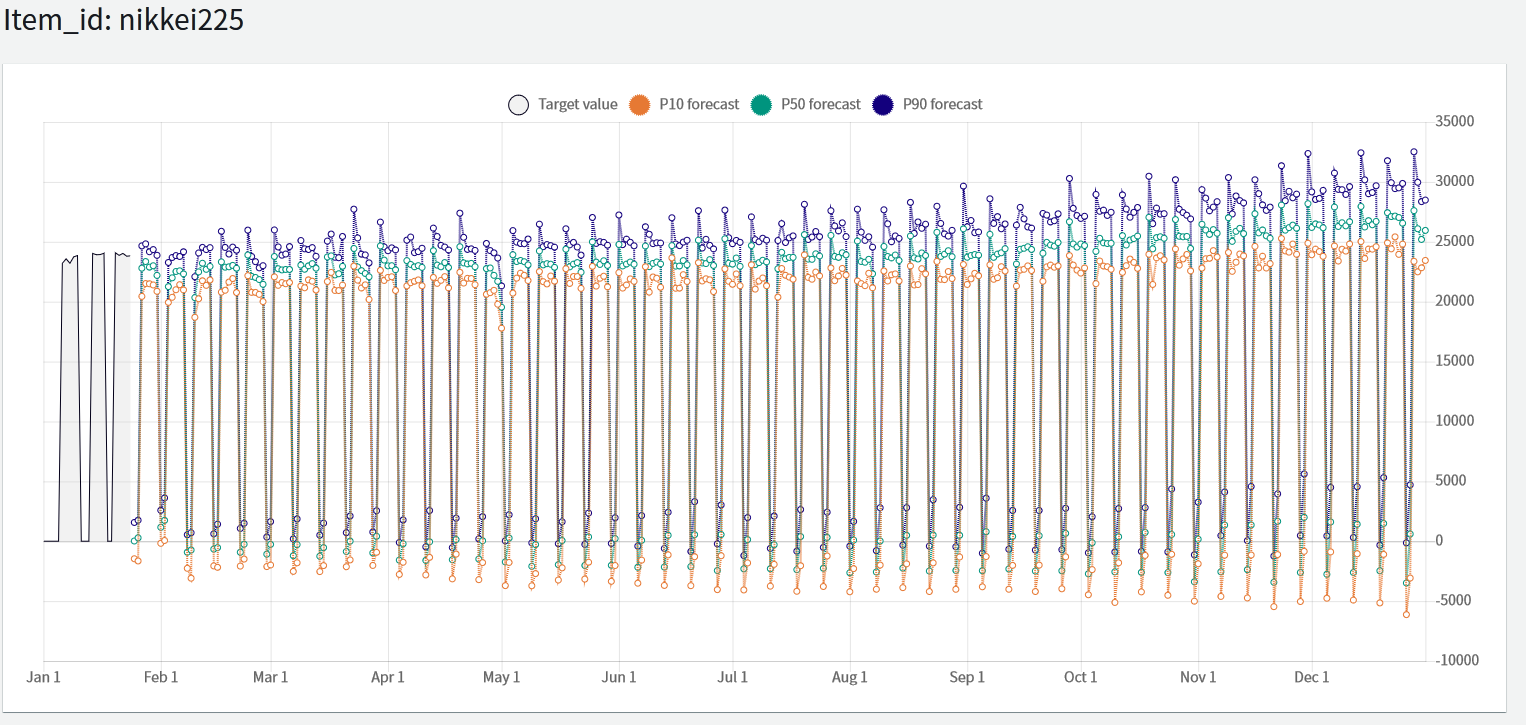Toggle the 'Target value' legend label
This screenshot has height=725, width=1526.
pyautogui.click(x=577, y=104)
